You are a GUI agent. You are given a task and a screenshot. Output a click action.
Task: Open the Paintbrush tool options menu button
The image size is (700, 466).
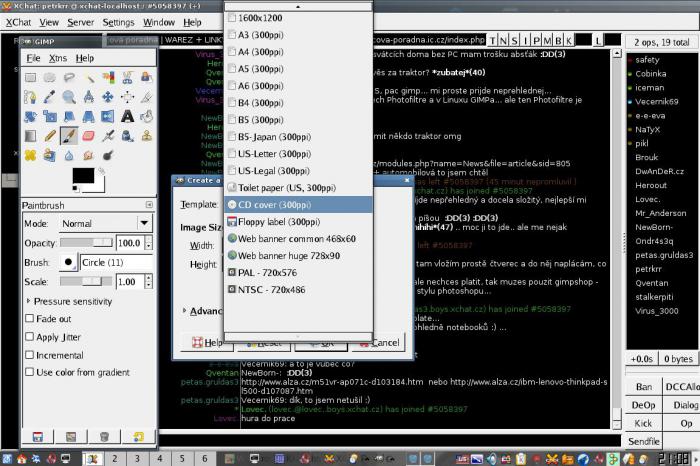coord(149,204)
